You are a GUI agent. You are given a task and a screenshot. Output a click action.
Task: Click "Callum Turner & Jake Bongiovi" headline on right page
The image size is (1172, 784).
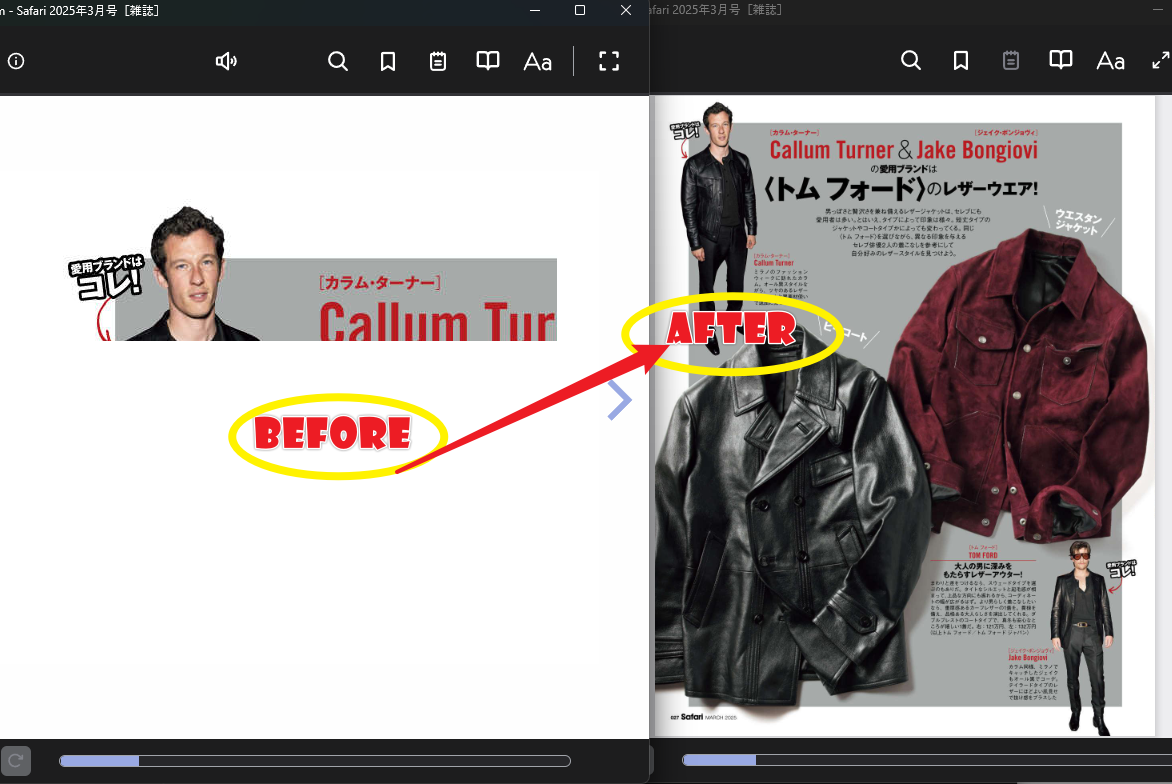(x=904, y=150)
